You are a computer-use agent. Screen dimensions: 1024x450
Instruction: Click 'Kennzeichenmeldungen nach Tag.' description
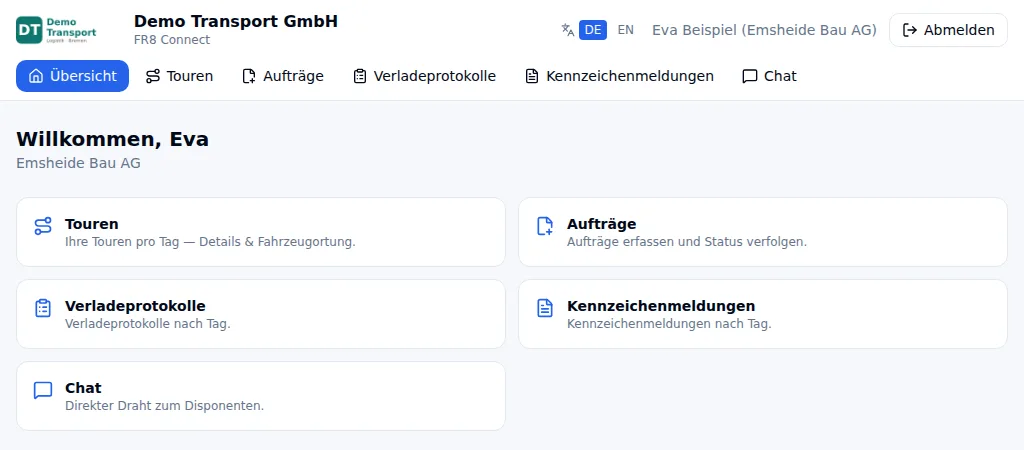669,324
